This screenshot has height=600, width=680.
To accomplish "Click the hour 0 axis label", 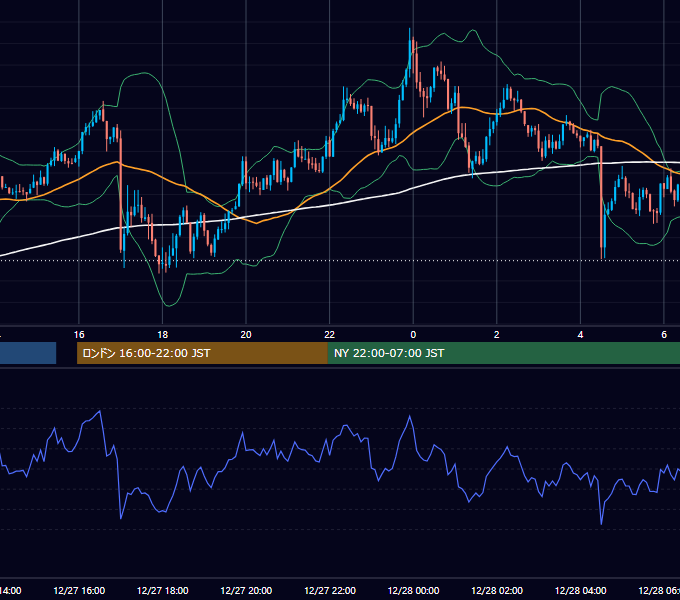I will coord(413,335).
